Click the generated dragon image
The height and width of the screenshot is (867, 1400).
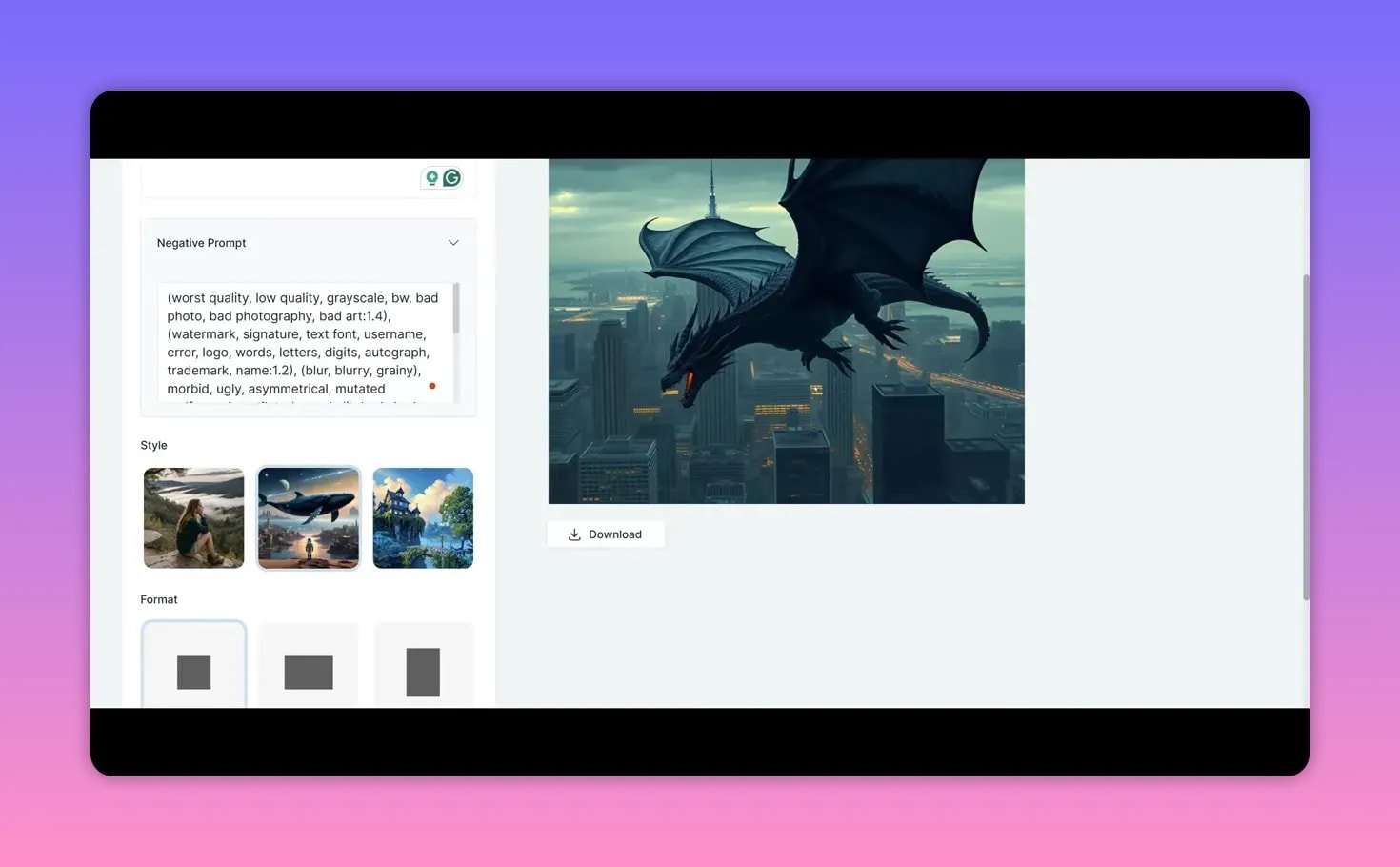(786, 331)
